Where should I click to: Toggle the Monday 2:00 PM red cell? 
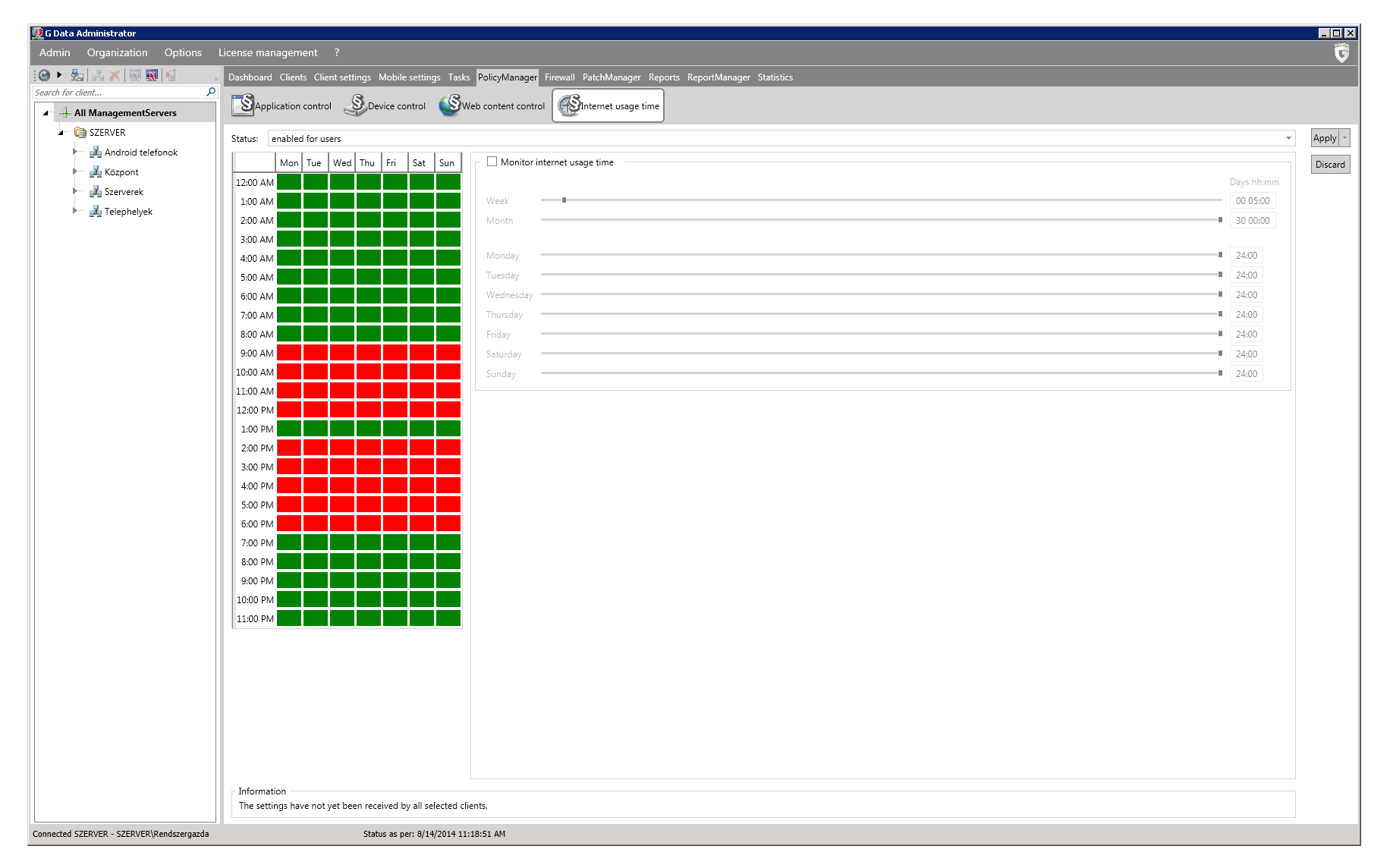click(289, 447)
